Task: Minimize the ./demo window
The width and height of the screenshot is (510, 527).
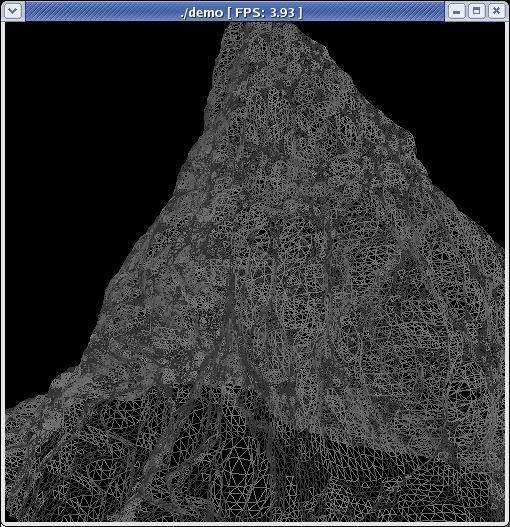Action: (x=456, y=11)
